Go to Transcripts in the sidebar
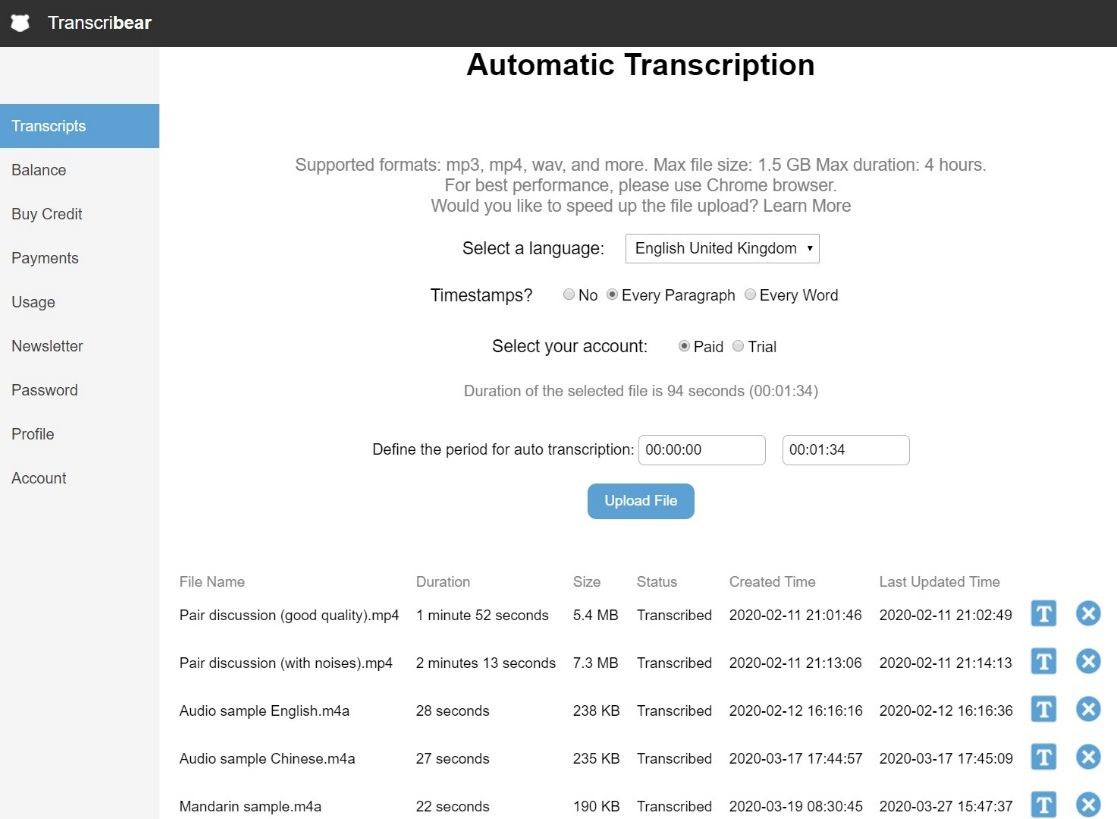The width and height of the screenshot is (1117, 819). [80, 126]
